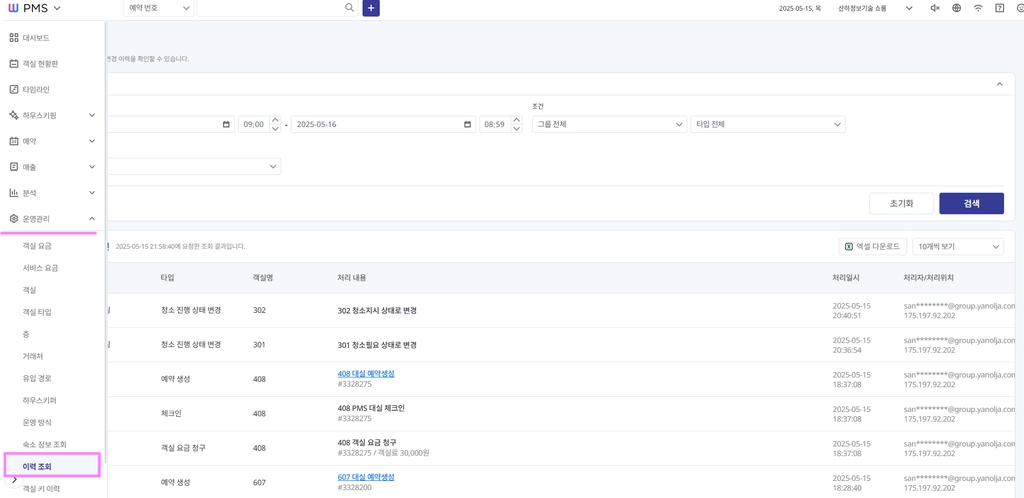Click the blue plus button in top bar

[x=371, y=8]
